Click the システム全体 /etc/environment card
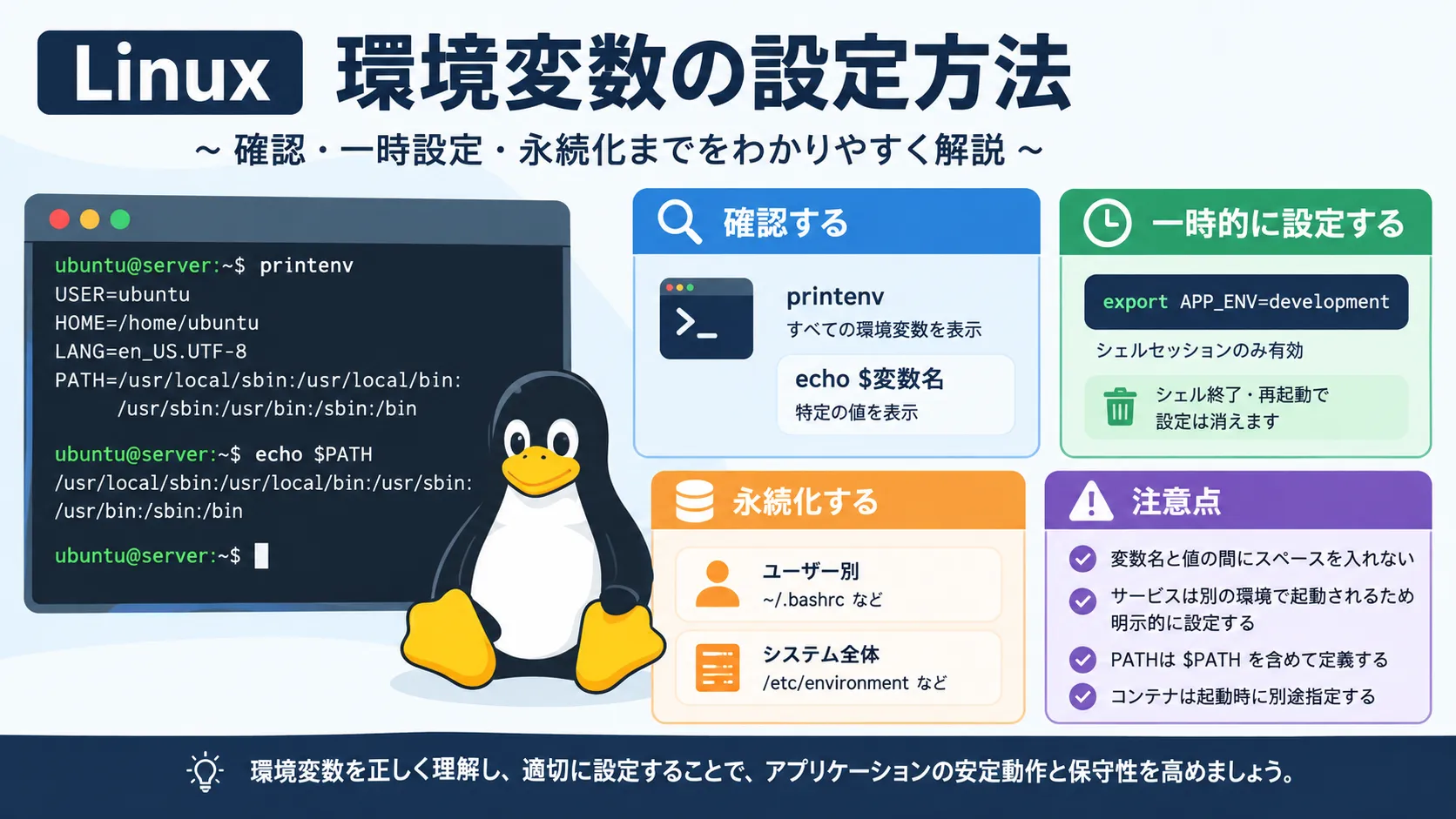 tap(839, 668)
